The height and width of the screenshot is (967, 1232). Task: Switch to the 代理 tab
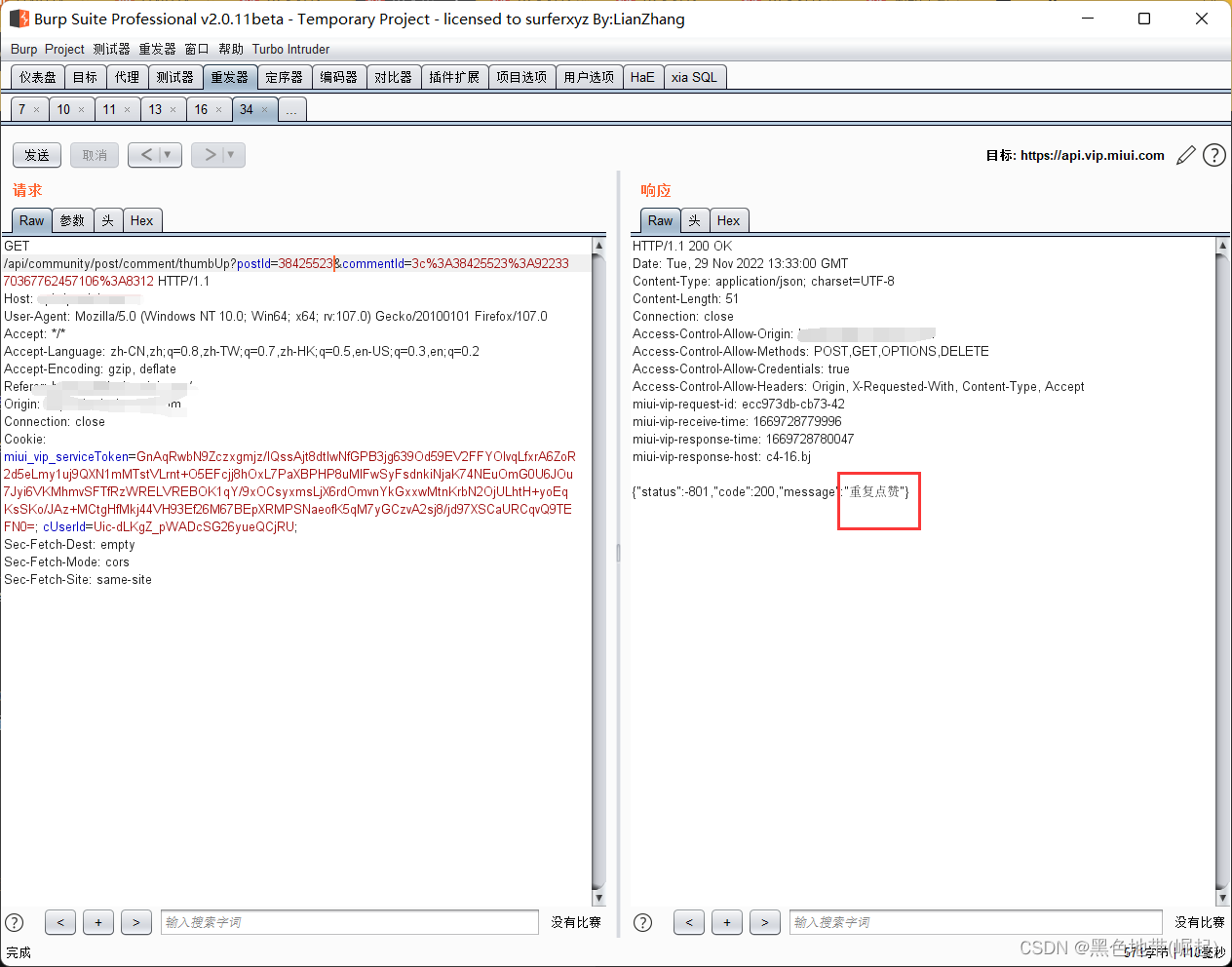(127, 77)
